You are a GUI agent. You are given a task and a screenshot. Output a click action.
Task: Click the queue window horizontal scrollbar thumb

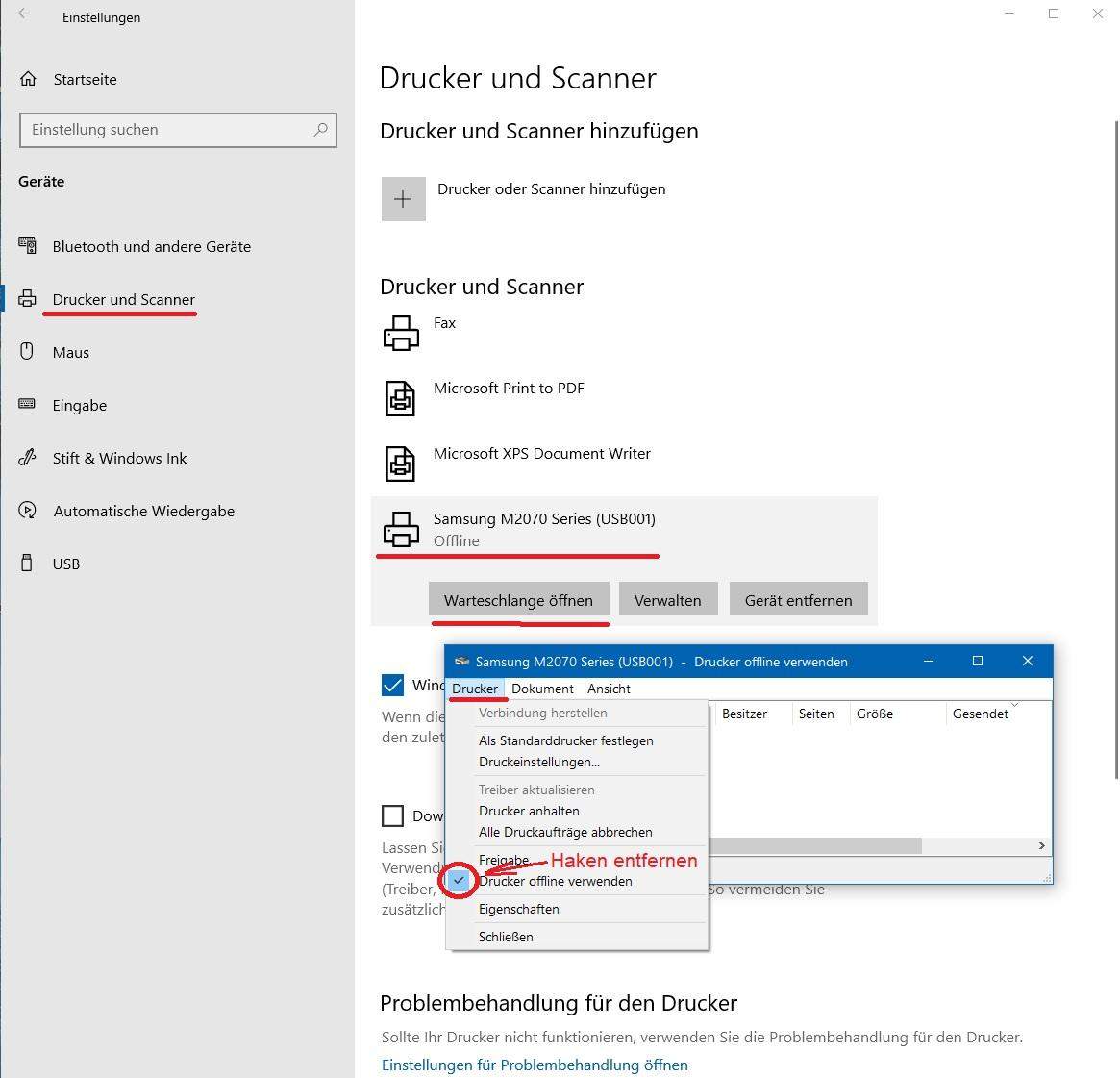coord(814,846)
